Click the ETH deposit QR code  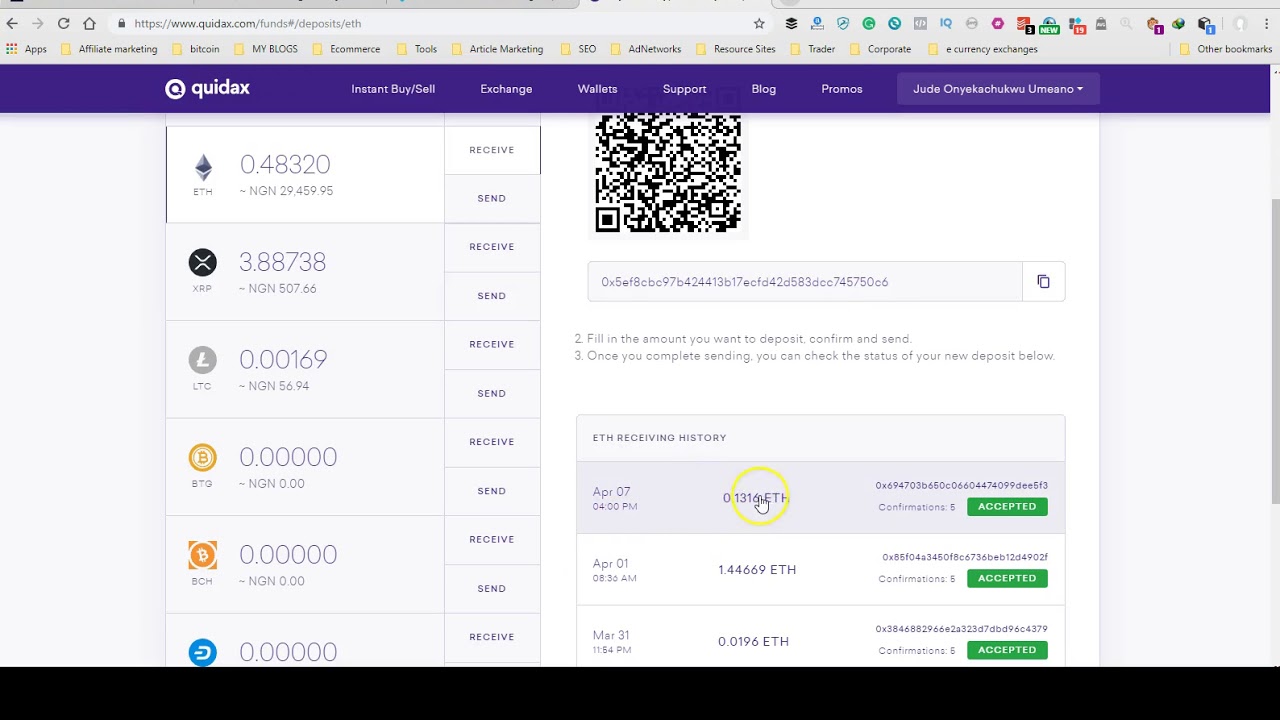(668, 174)
